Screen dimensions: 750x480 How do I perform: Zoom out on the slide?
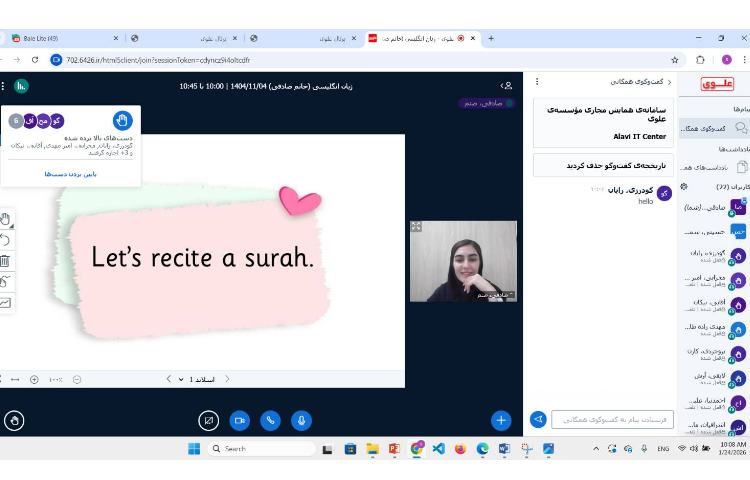point(77,380)
